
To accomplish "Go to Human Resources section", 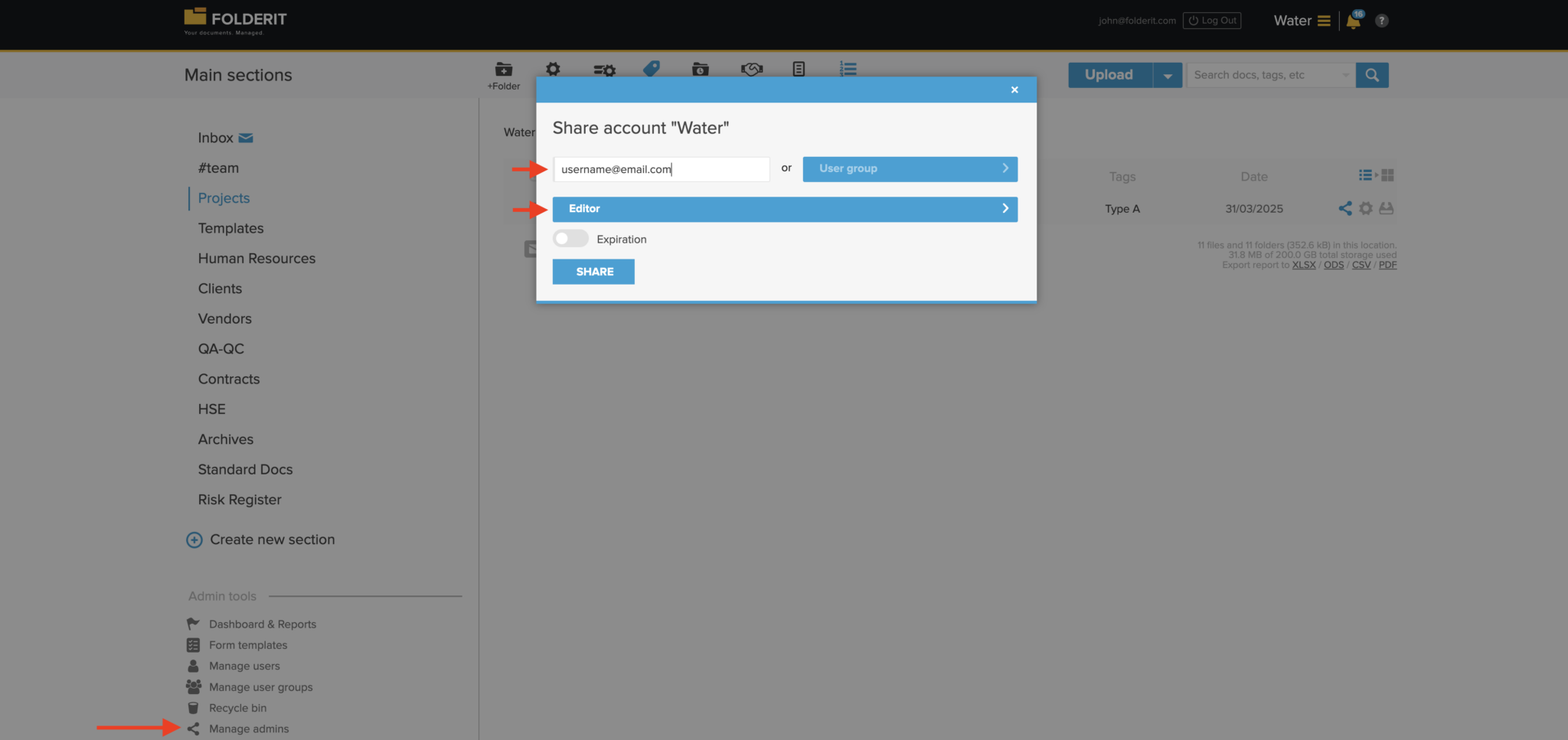I will pos(256,259).
